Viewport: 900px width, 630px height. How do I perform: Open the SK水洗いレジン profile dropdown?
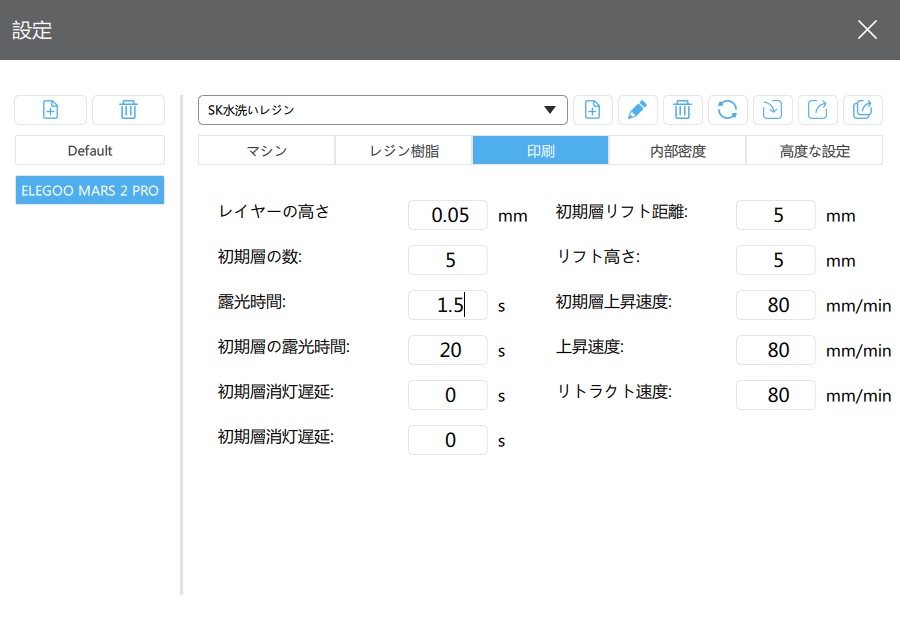(x=383, y=110)
